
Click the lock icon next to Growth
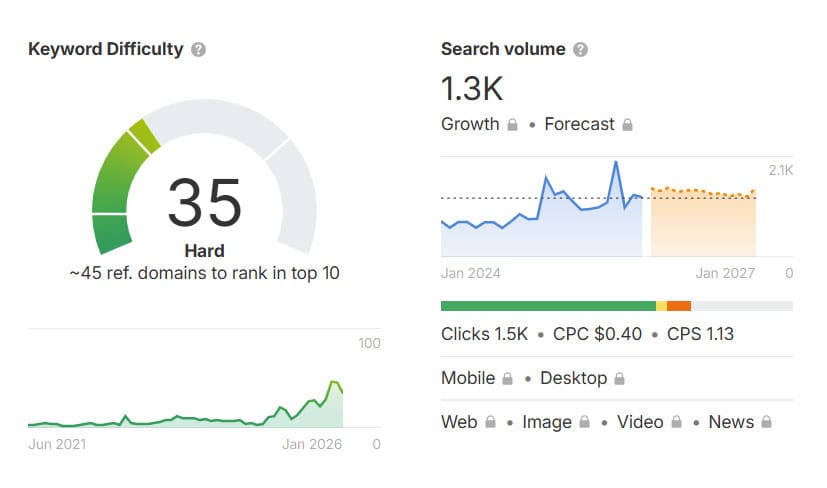pos(513,125)
